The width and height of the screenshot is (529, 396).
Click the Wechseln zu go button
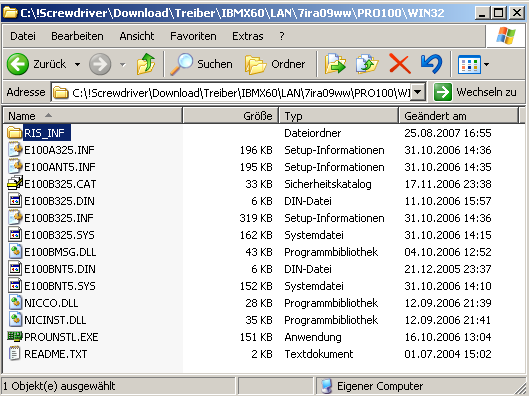pos(475,92)
